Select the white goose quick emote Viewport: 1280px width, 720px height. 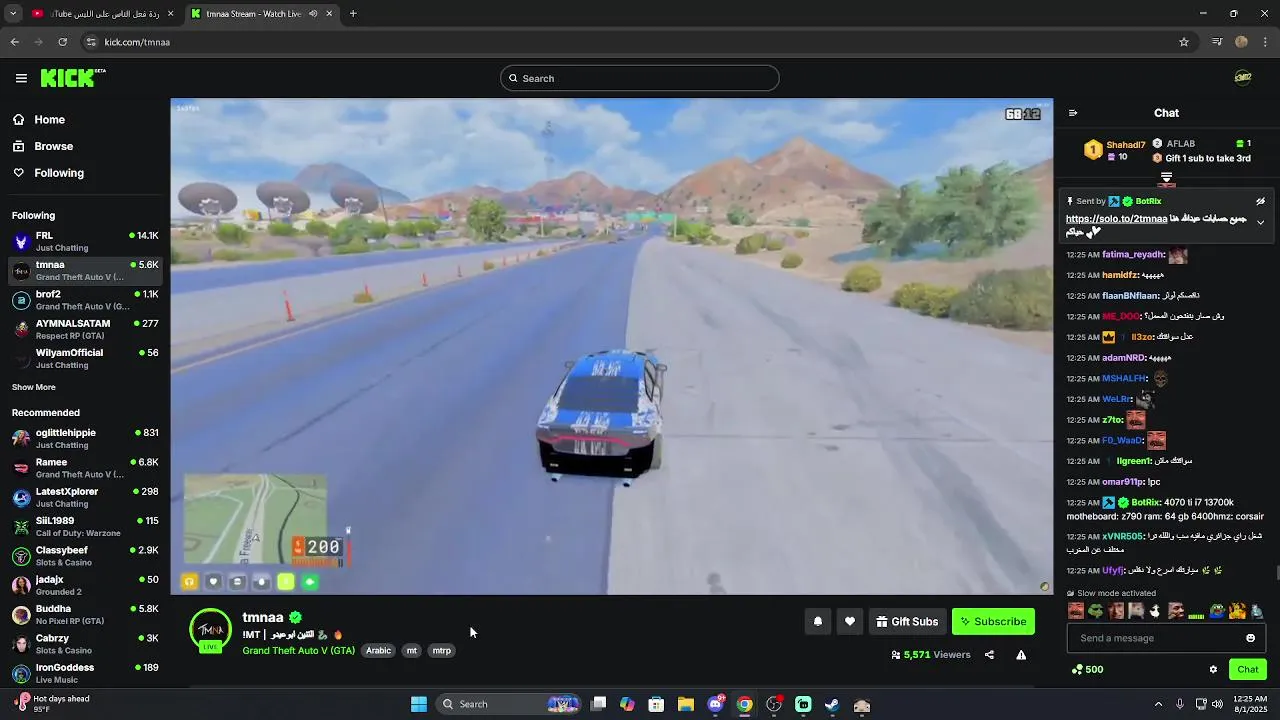(1156, 611)
